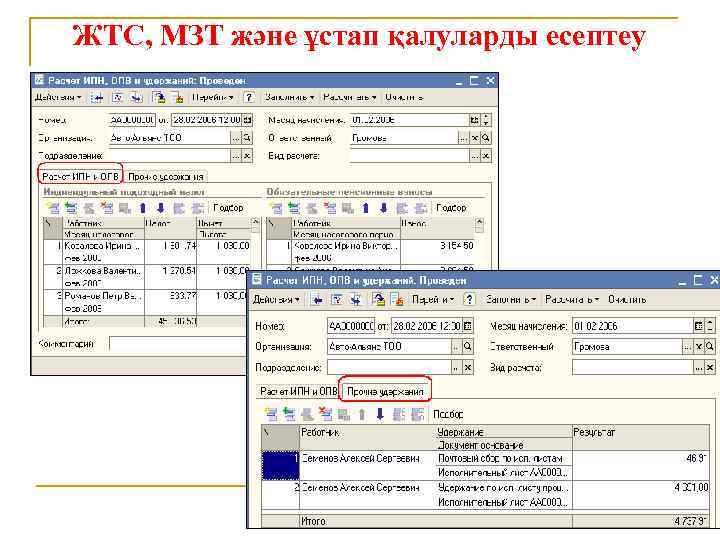Click the help question-mark icon, front window
Image resolution: width=720 pixels, height=540 pixels.
click(469, 299)
